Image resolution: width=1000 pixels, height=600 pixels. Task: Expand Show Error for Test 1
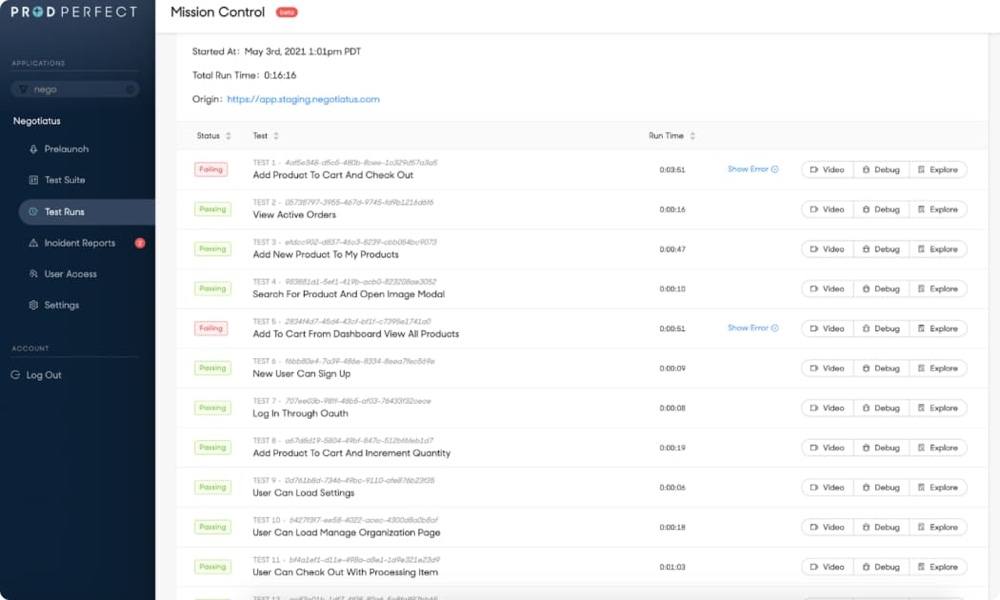tap(753, 169)
